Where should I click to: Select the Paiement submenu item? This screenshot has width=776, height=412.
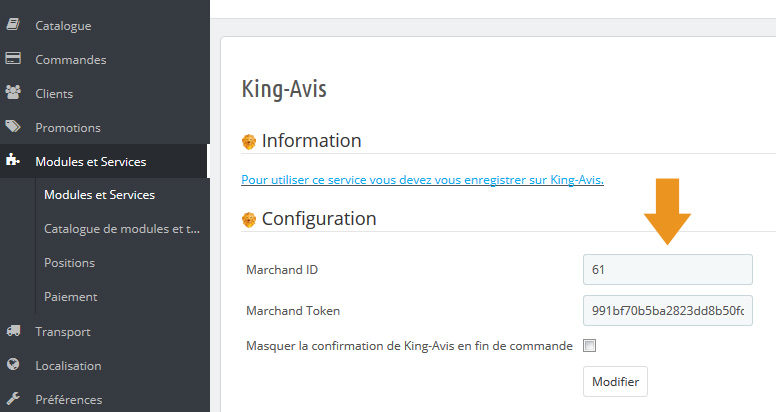pos(71,297)
